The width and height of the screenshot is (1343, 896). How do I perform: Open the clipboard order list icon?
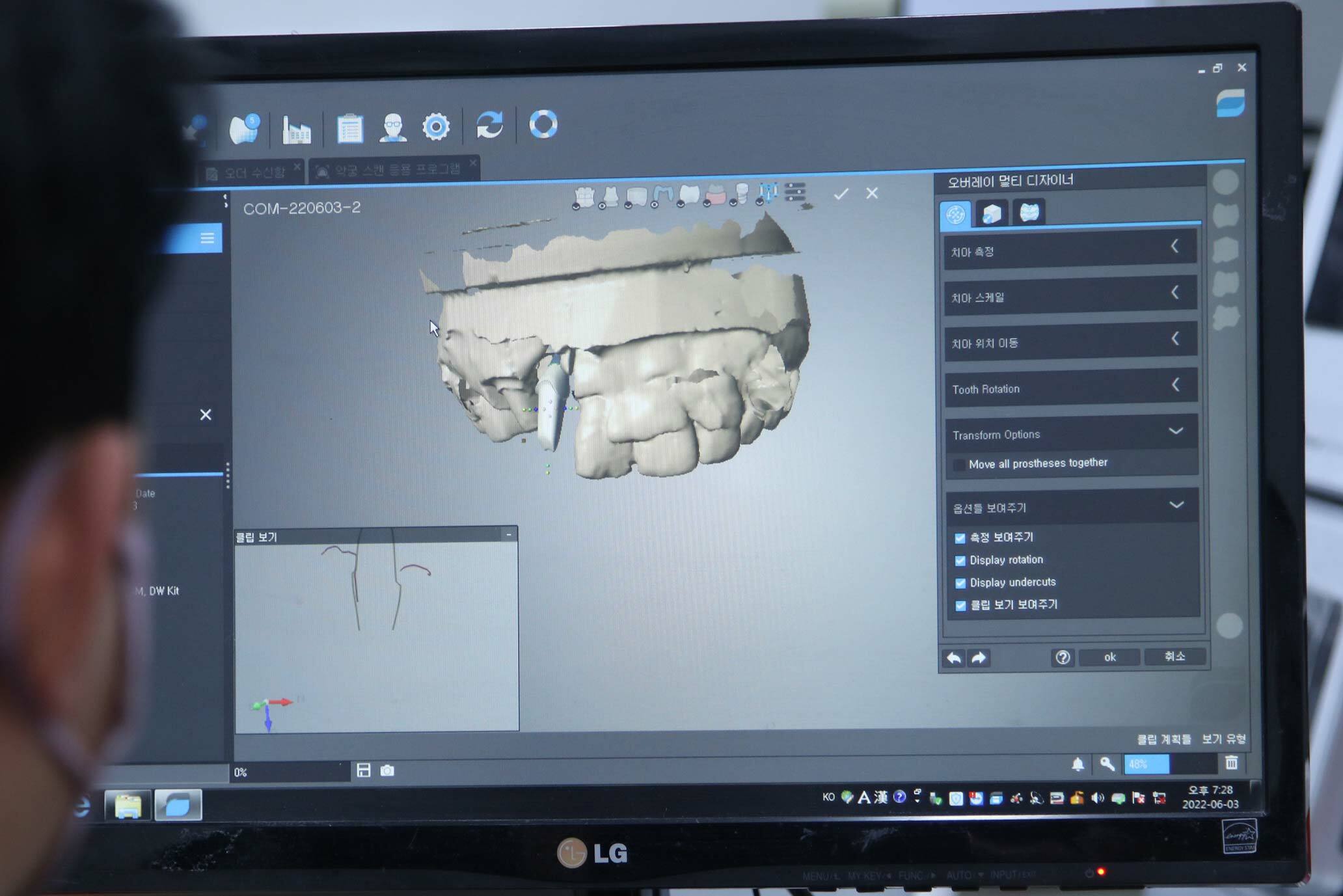coord(349,128)
